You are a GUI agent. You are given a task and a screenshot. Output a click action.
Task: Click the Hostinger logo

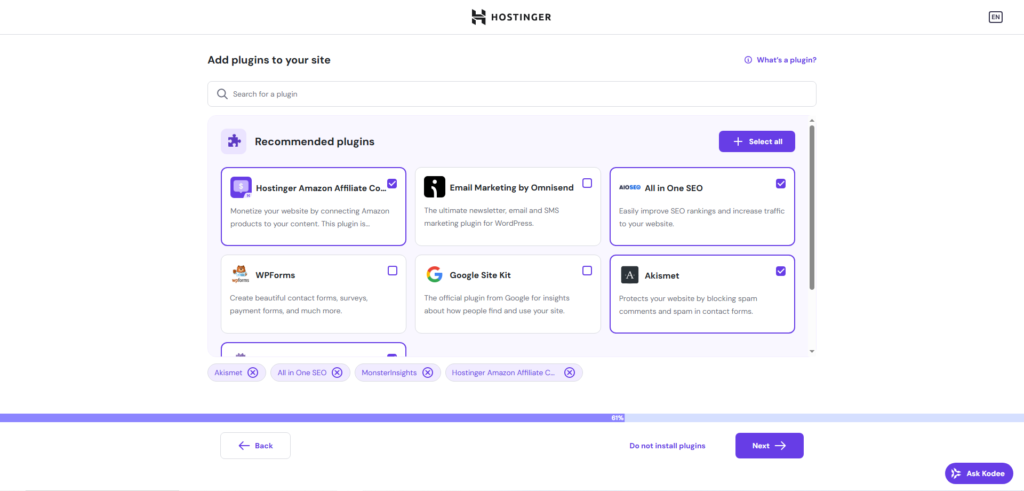511,17
